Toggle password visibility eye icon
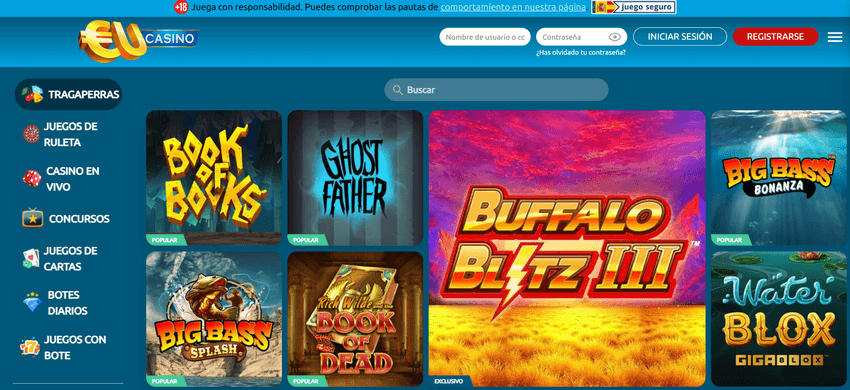850x390 pixels. (614, 37)
